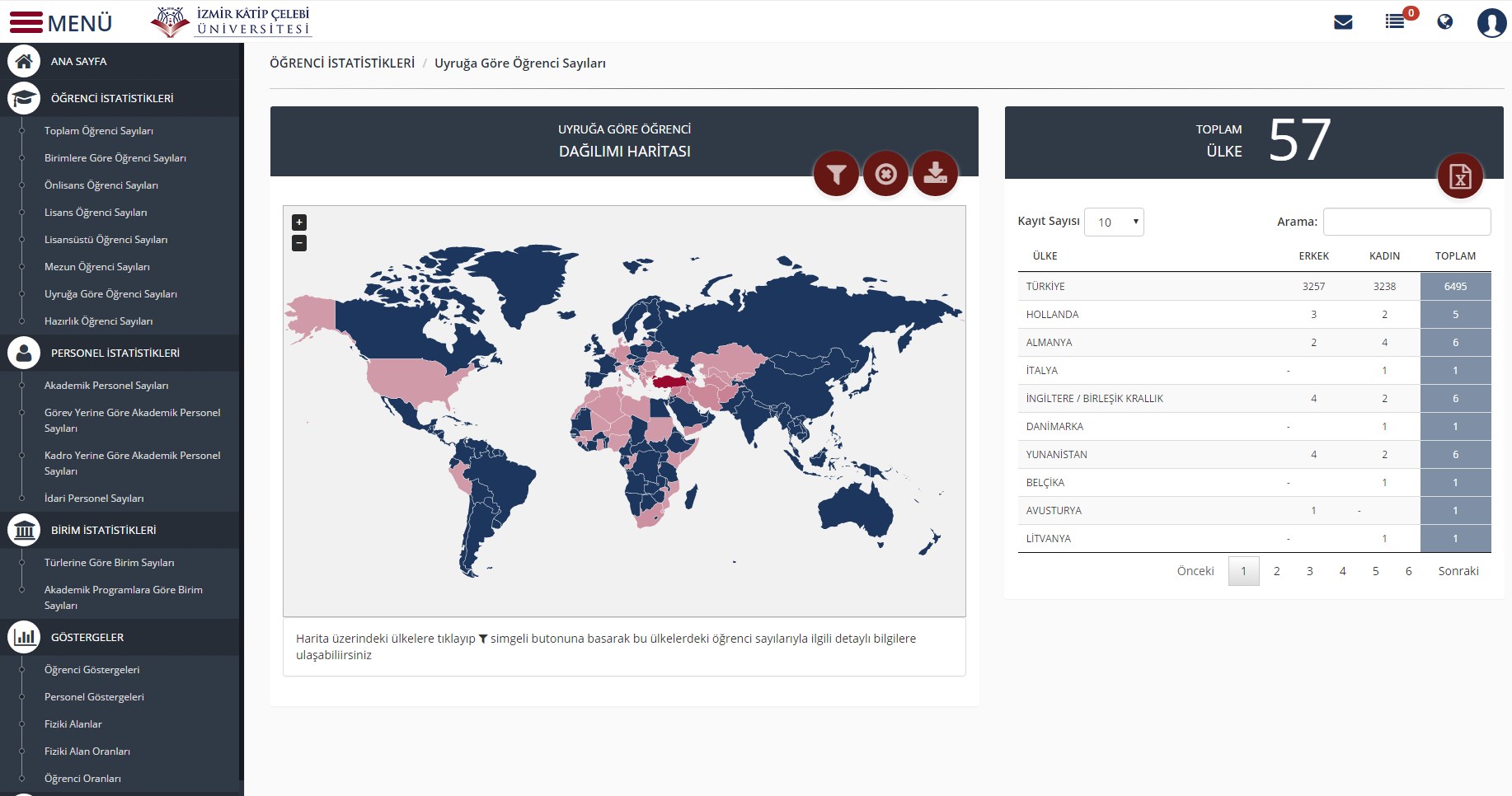Go to page 2 of the table

click(x=1276, y=571)
